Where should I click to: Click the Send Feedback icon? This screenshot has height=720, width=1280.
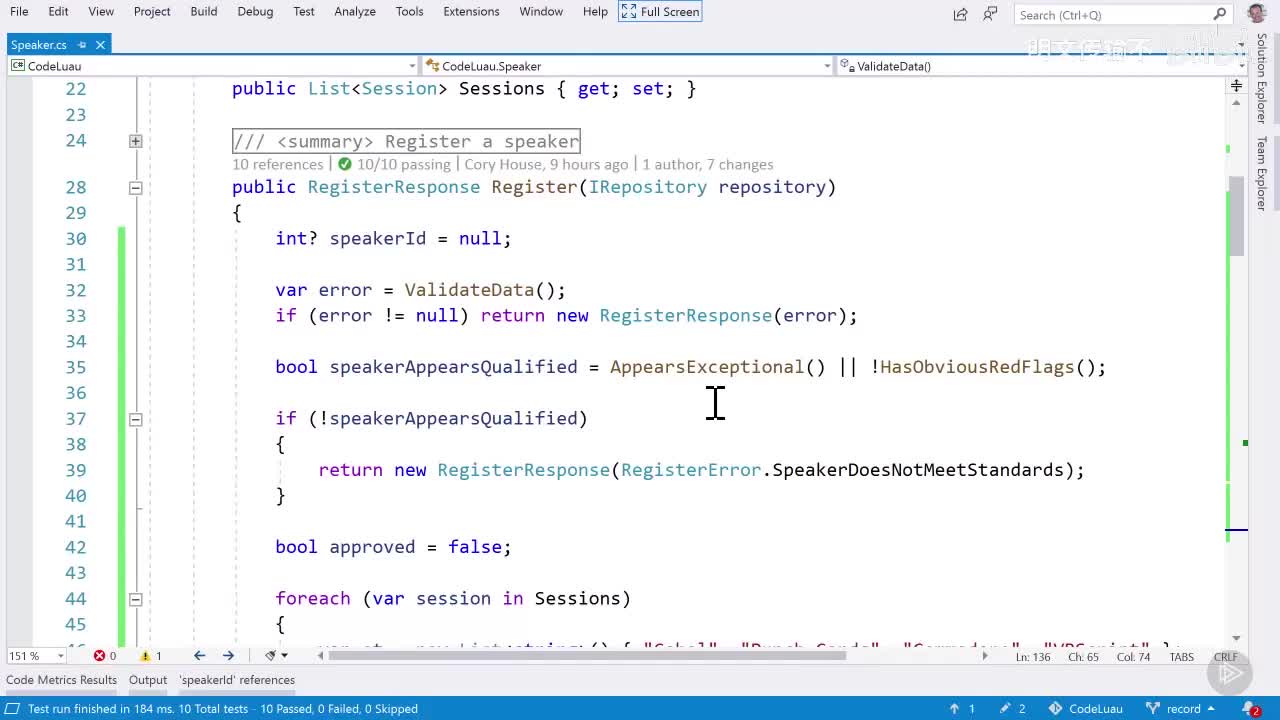[991, 14]
